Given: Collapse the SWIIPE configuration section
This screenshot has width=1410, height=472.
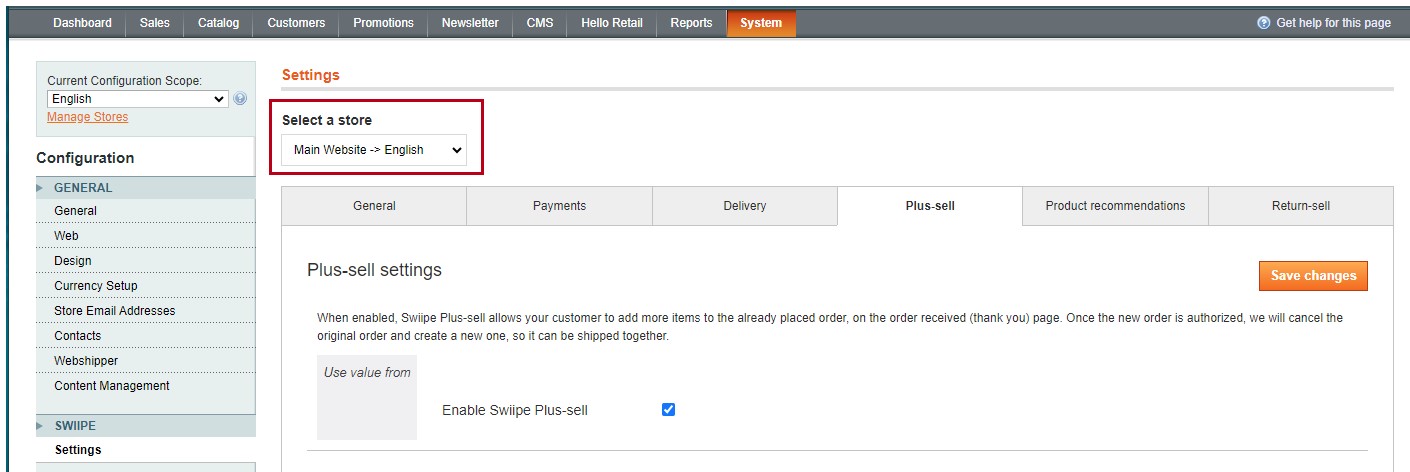Looking at the screenshot, I should coord(75,426).
